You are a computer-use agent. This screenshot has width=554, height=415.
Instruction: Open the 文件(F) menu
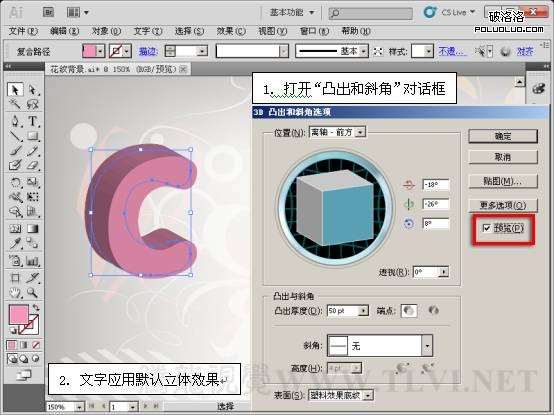tap(23, 31)
